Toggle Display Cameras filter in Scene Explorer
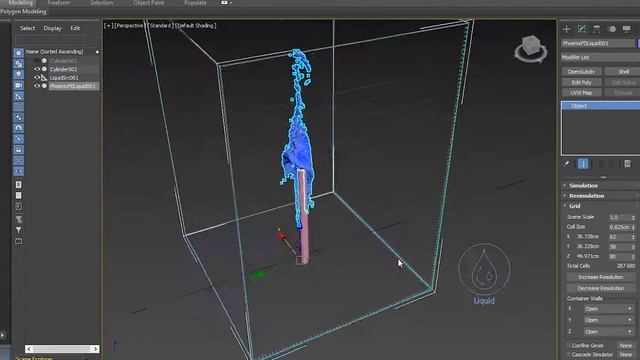Image resolution: width=640 pixels, height=360 pixels. coord(18,85)
